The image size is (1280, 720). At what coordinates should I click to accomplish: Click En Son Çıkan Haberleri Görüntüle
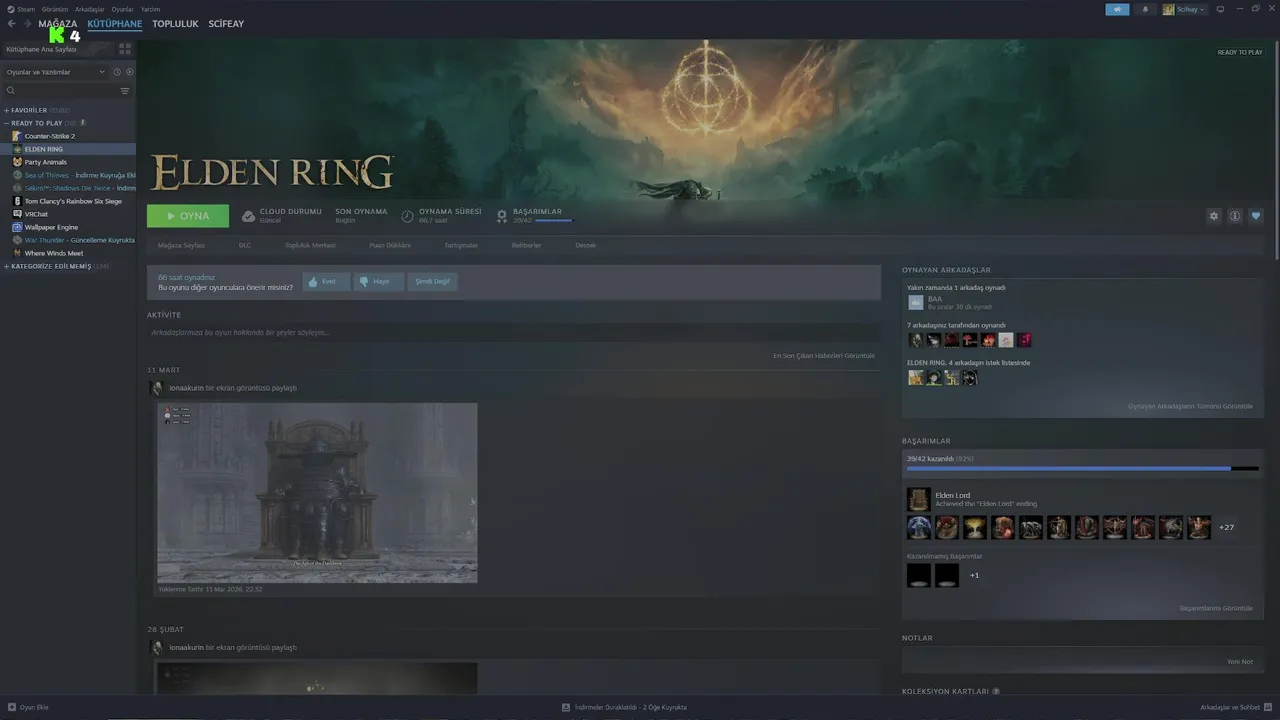tap(824, 355)
